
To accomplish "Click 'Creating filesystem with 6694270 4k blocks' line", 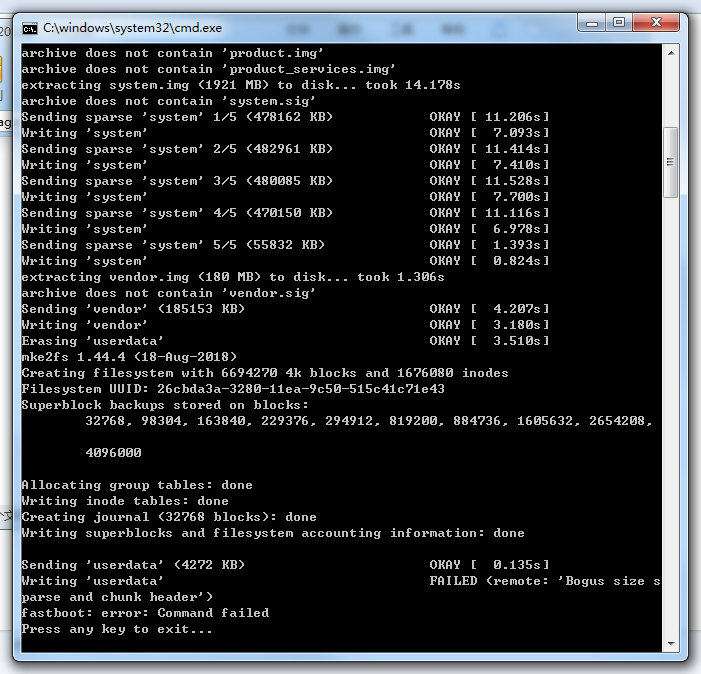I will [265, 373].
